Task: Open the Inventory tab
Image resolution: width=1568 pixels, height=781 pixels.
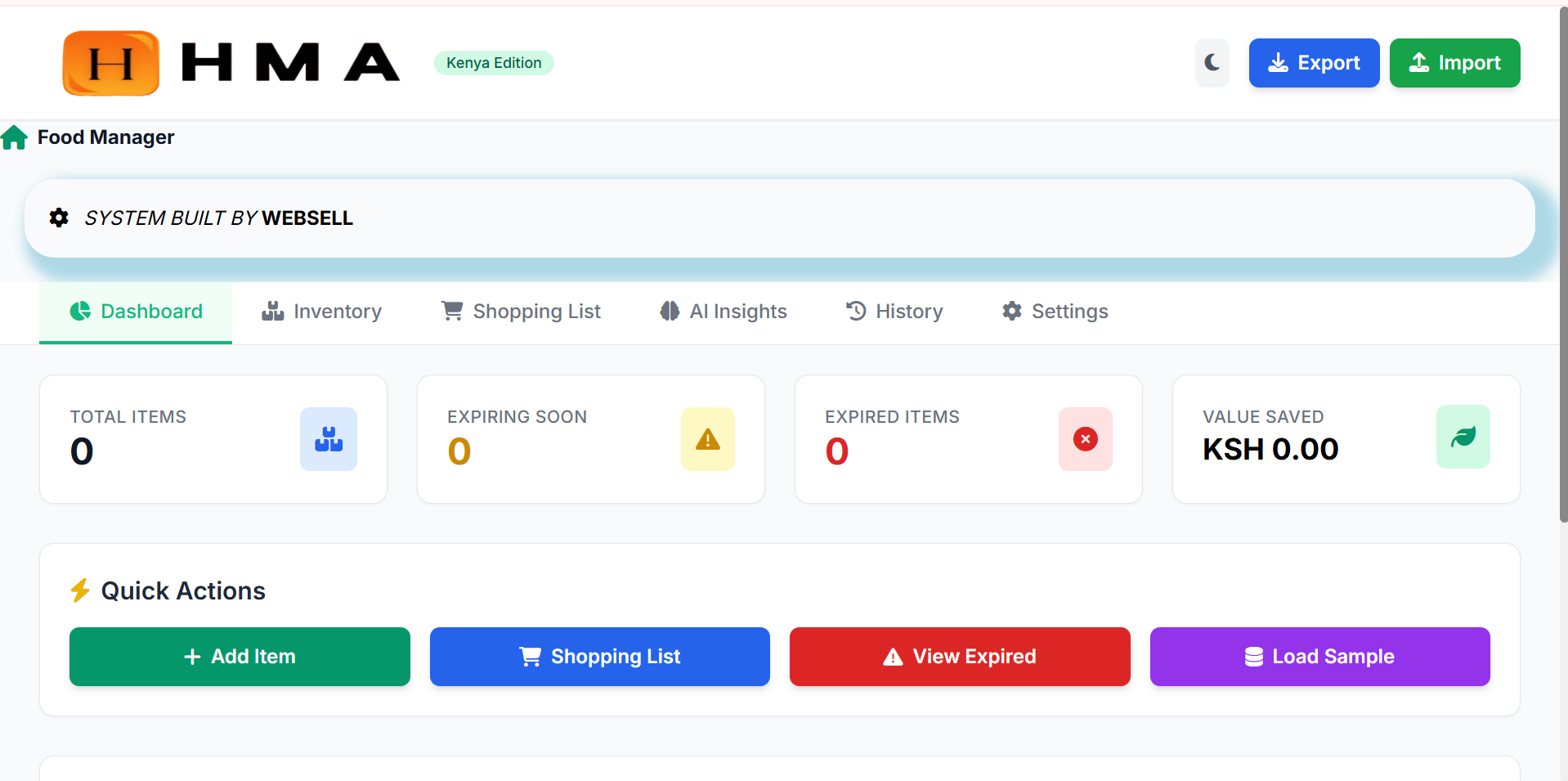Action: point(321,312)
